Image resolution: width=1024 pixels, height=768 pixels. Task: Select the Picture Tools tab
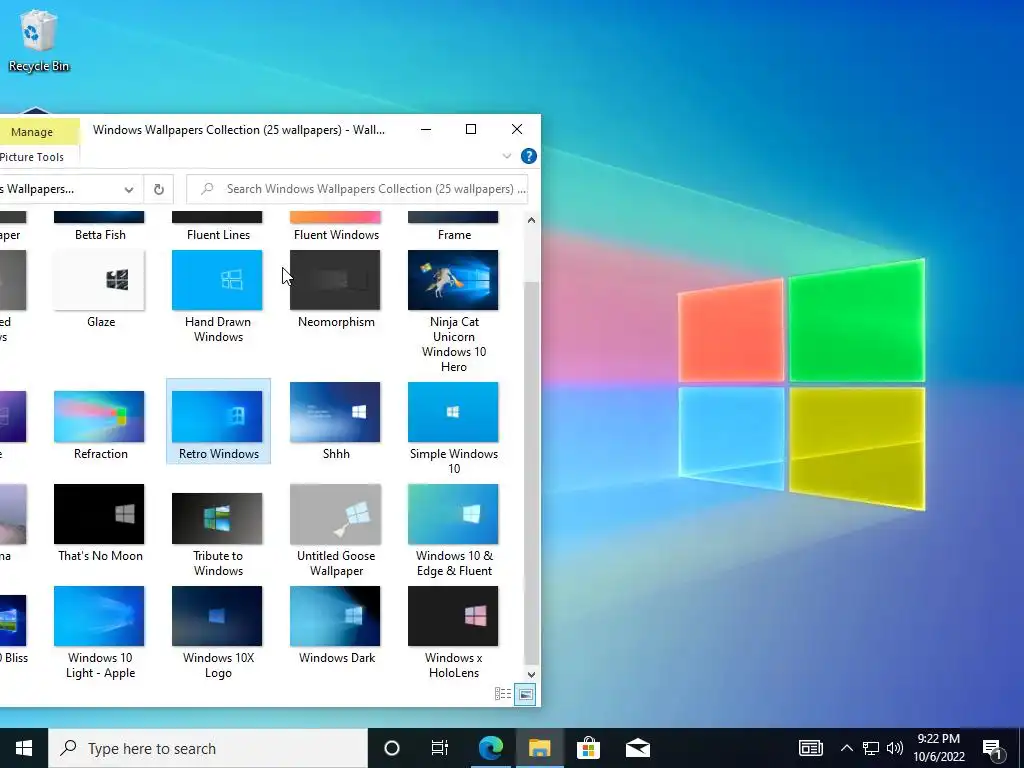pos(32,157)
